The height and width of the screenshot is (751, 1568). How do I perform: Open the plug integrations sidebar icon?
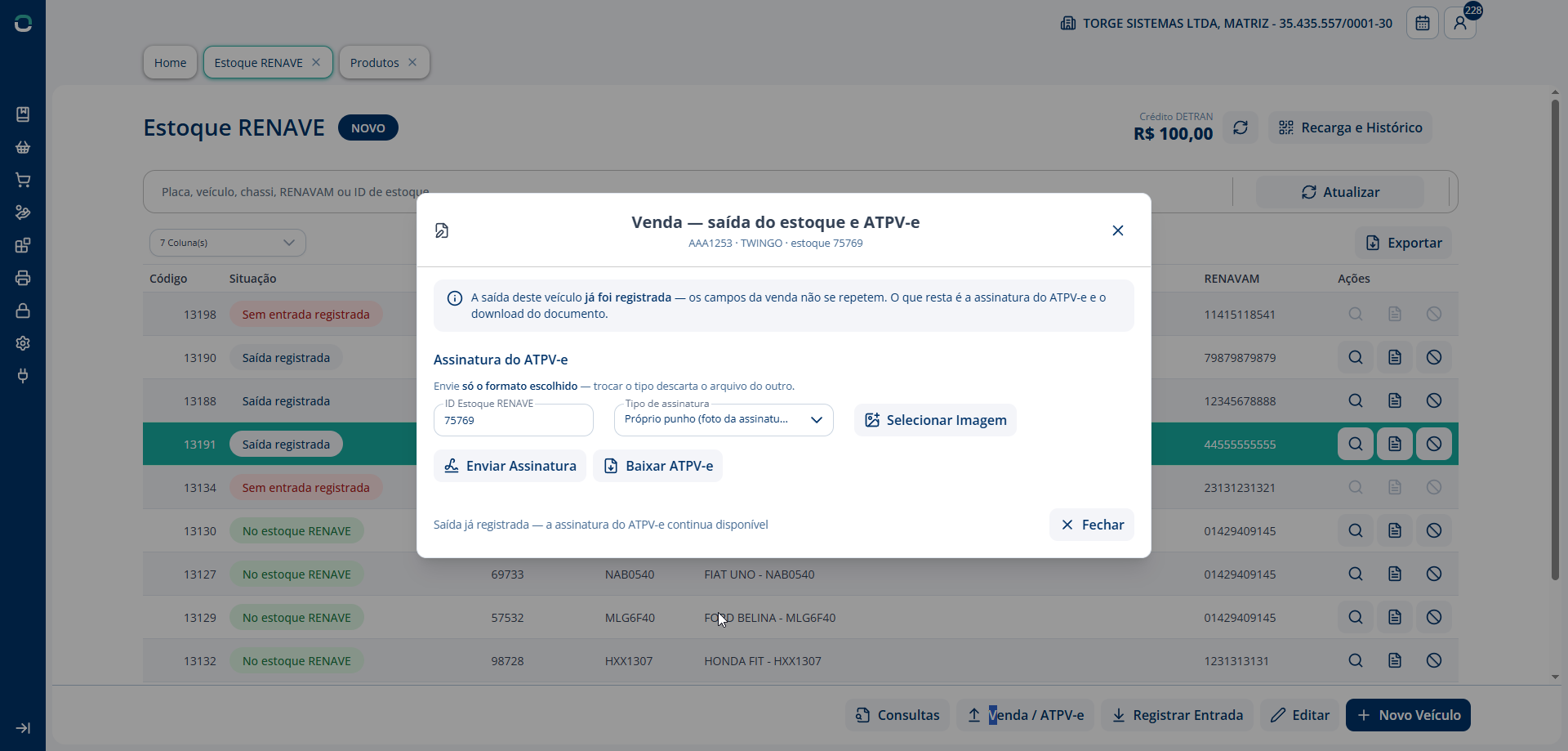[23, 376]
